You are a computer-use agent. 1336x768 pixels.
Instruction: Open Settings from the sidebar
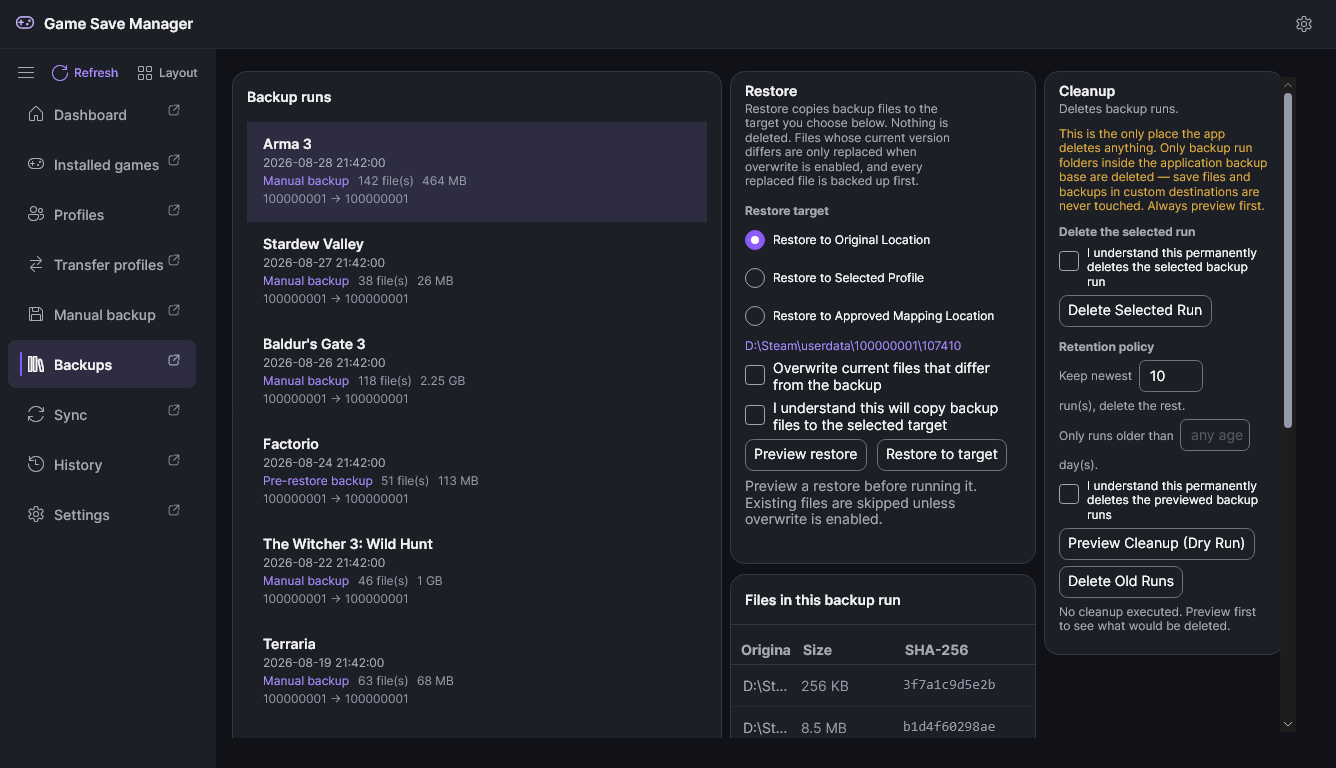tap(102, 514)
